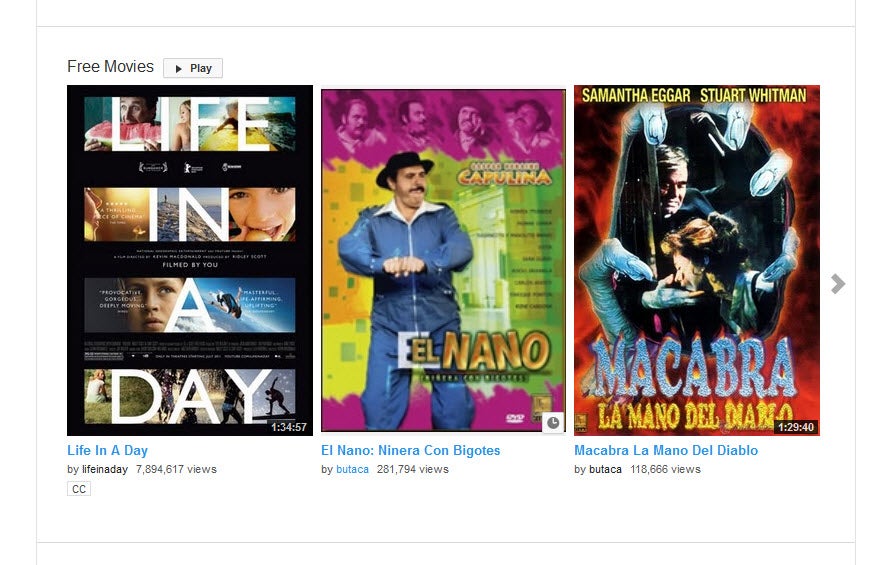The width and height of the screenshot is (893, 565).
Task: Open the 'Life In A Day' title link
Action: pyautogui.click(x=107, y=450)
